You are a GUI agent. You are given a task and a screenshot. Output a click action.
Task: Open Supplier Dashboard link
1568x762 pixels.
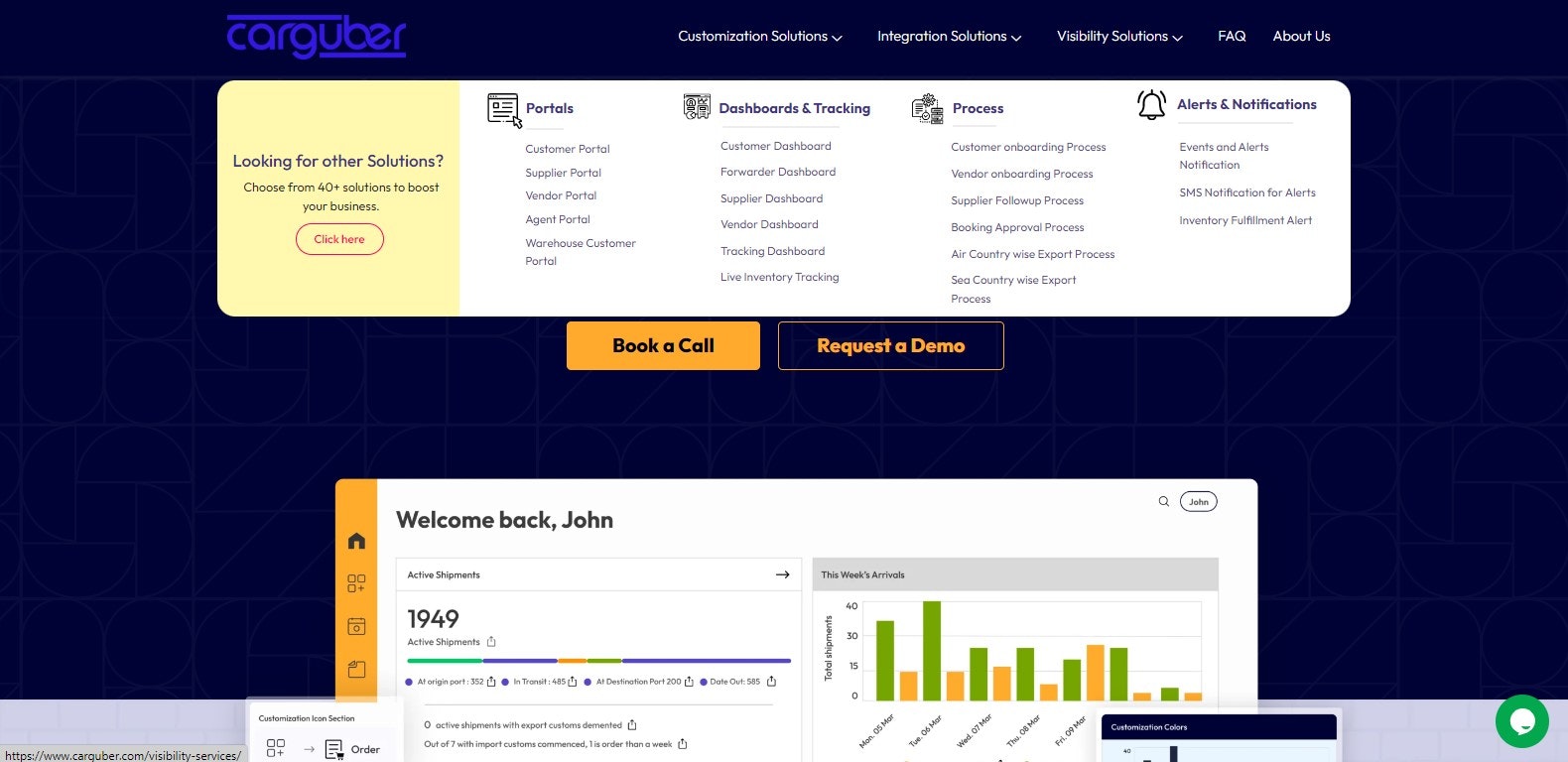click(771, 198)
